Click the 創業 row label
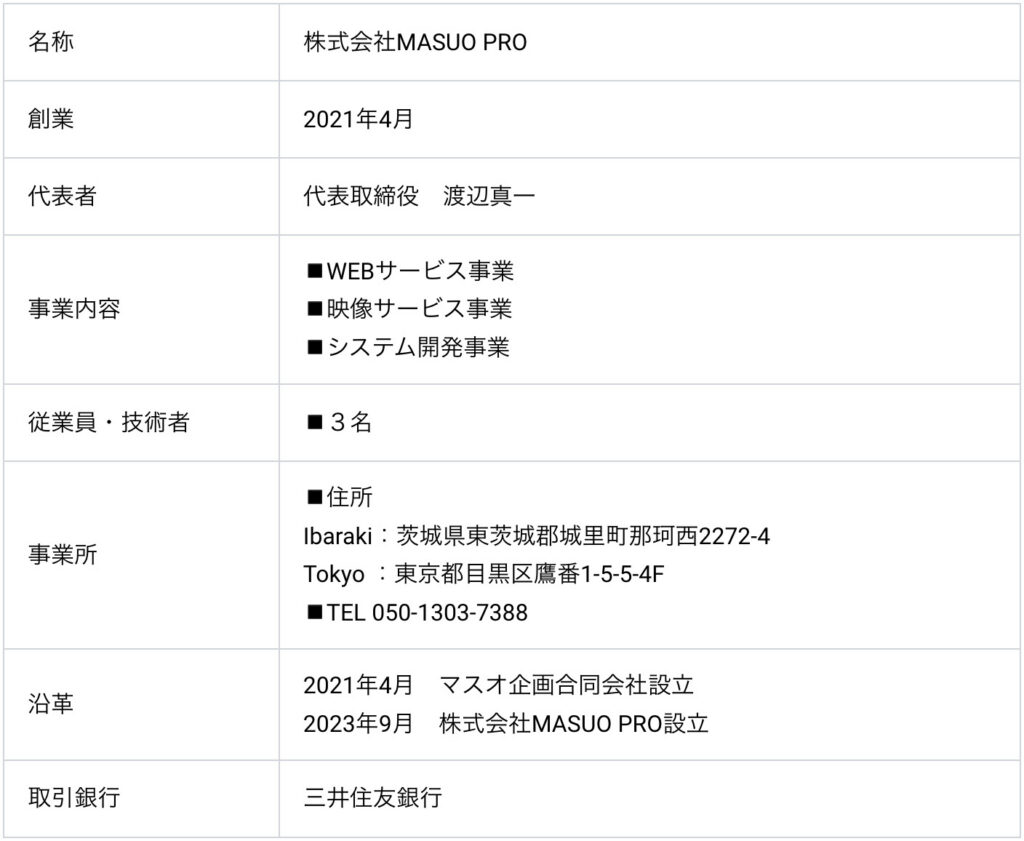 tap(51, 119)
